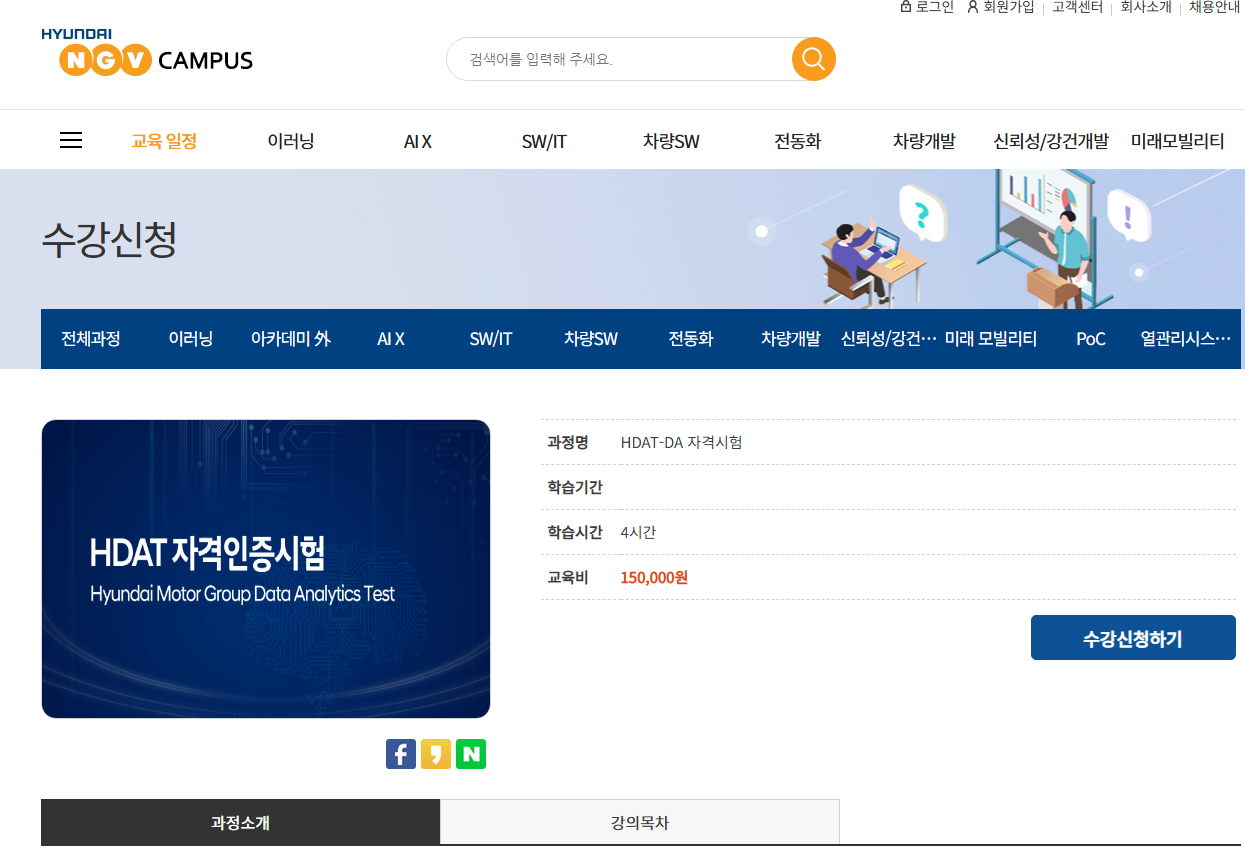This screenshot has width=1245, height=865.
Task: Click the HDAT-DA 자격시험 course name
Action: (681, 443)
